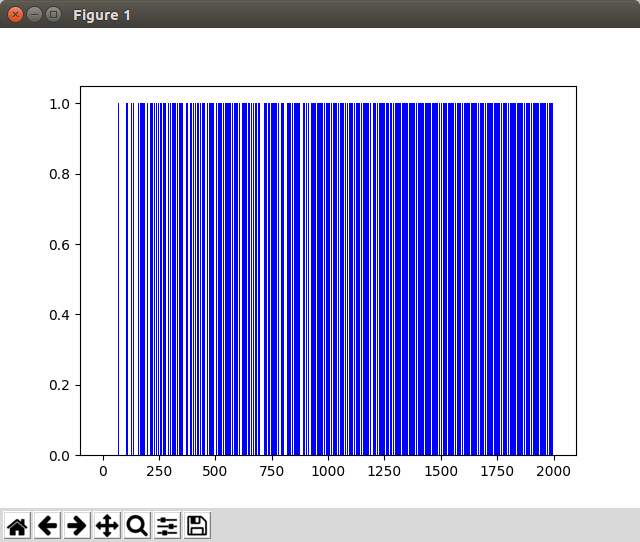Screen dimensions: 640x542
Task: Click the x-axis tick label 1500
Action: pyautogui.click(x=441, y=471)
